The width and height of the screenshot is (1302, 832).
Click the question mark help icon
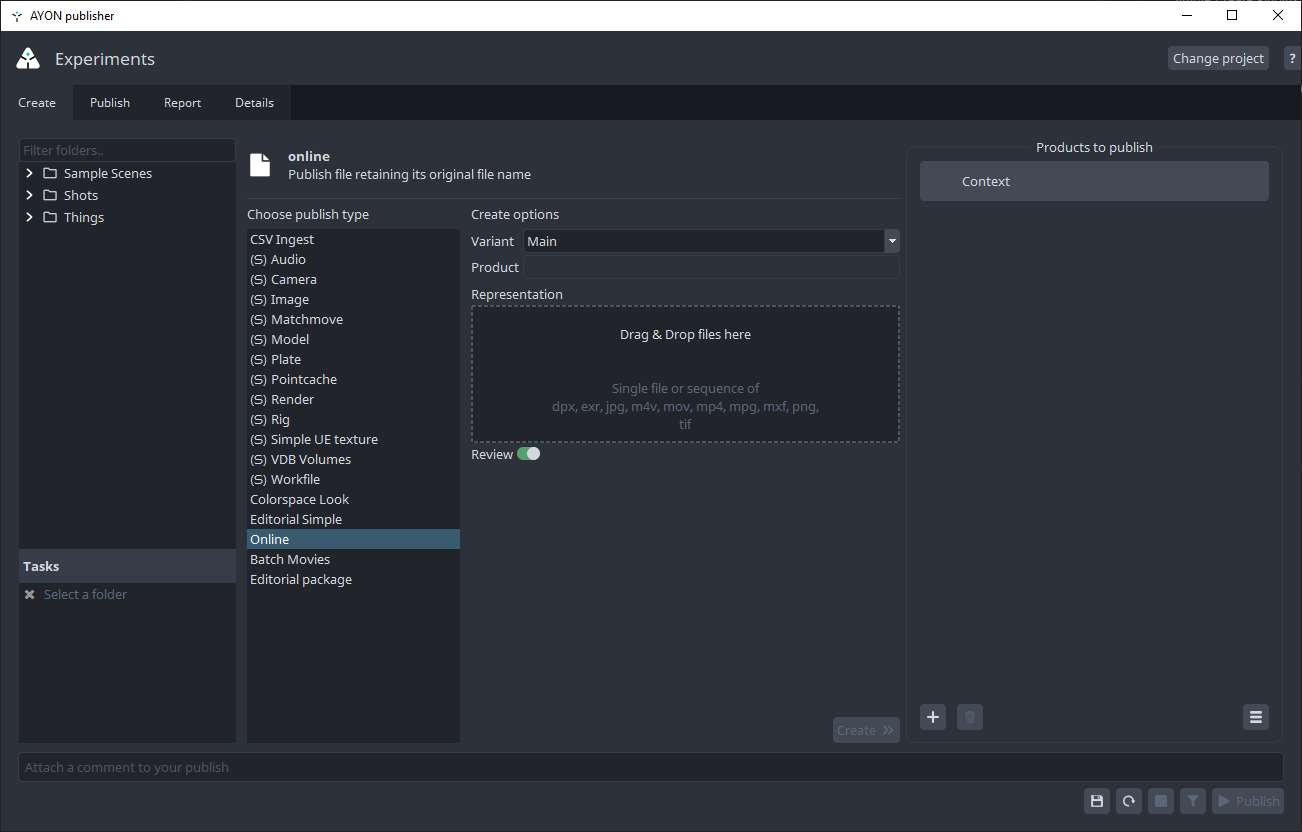pyautogui.click(x=1291, y=59)
